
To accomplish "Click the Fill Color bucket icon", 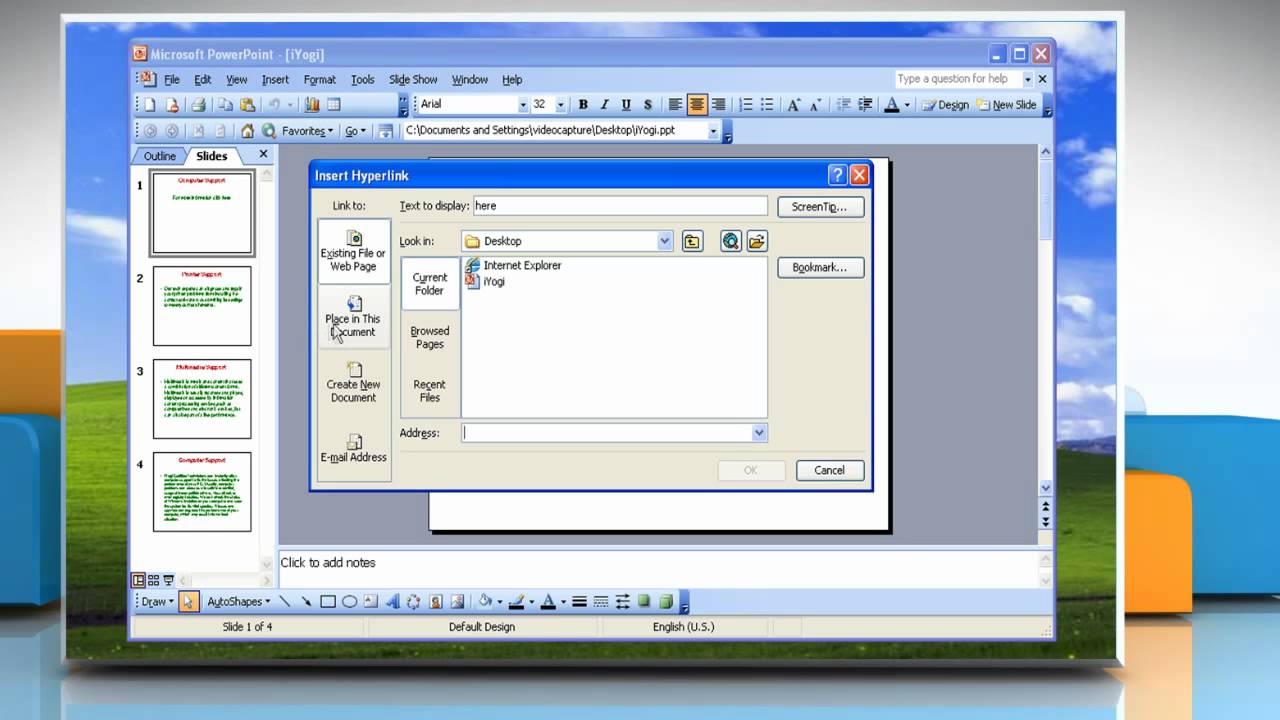I will coord(485,602).
